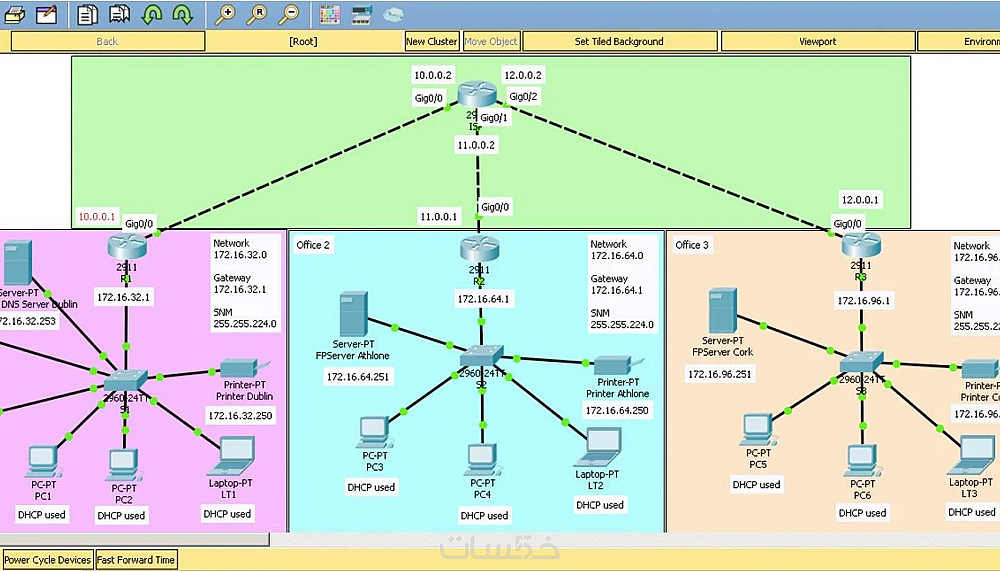Click the Undo green arrow
This screenshot has height=571, width=1000.
(x=151, y=14)
